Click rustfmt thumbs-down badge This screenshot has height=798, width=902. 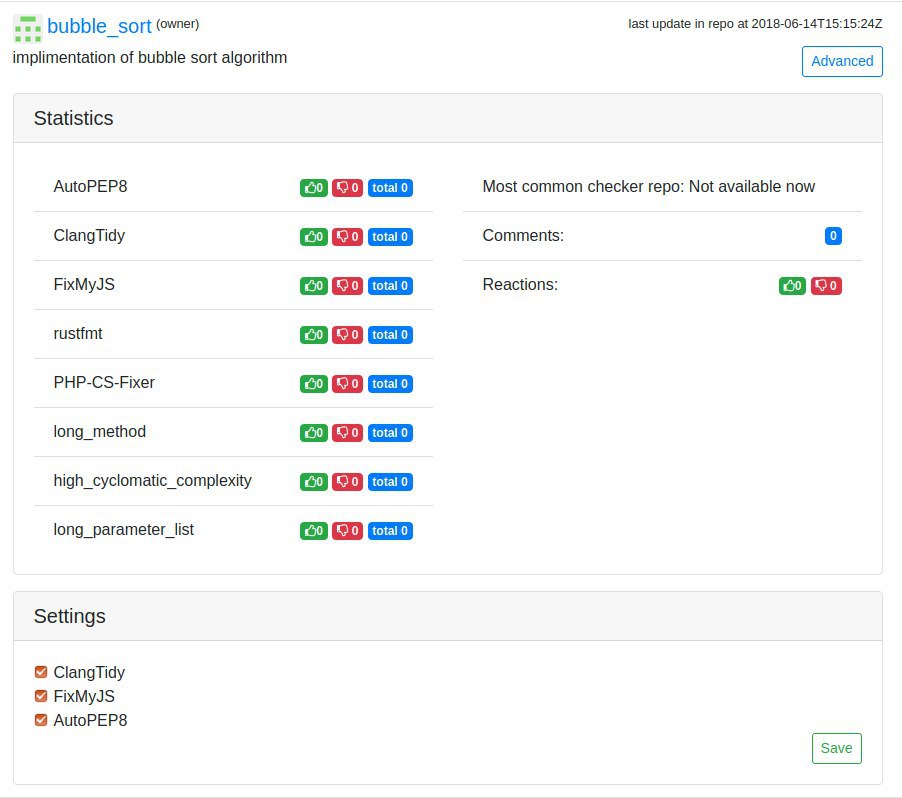pyautogui.click(x=347, y=334)
